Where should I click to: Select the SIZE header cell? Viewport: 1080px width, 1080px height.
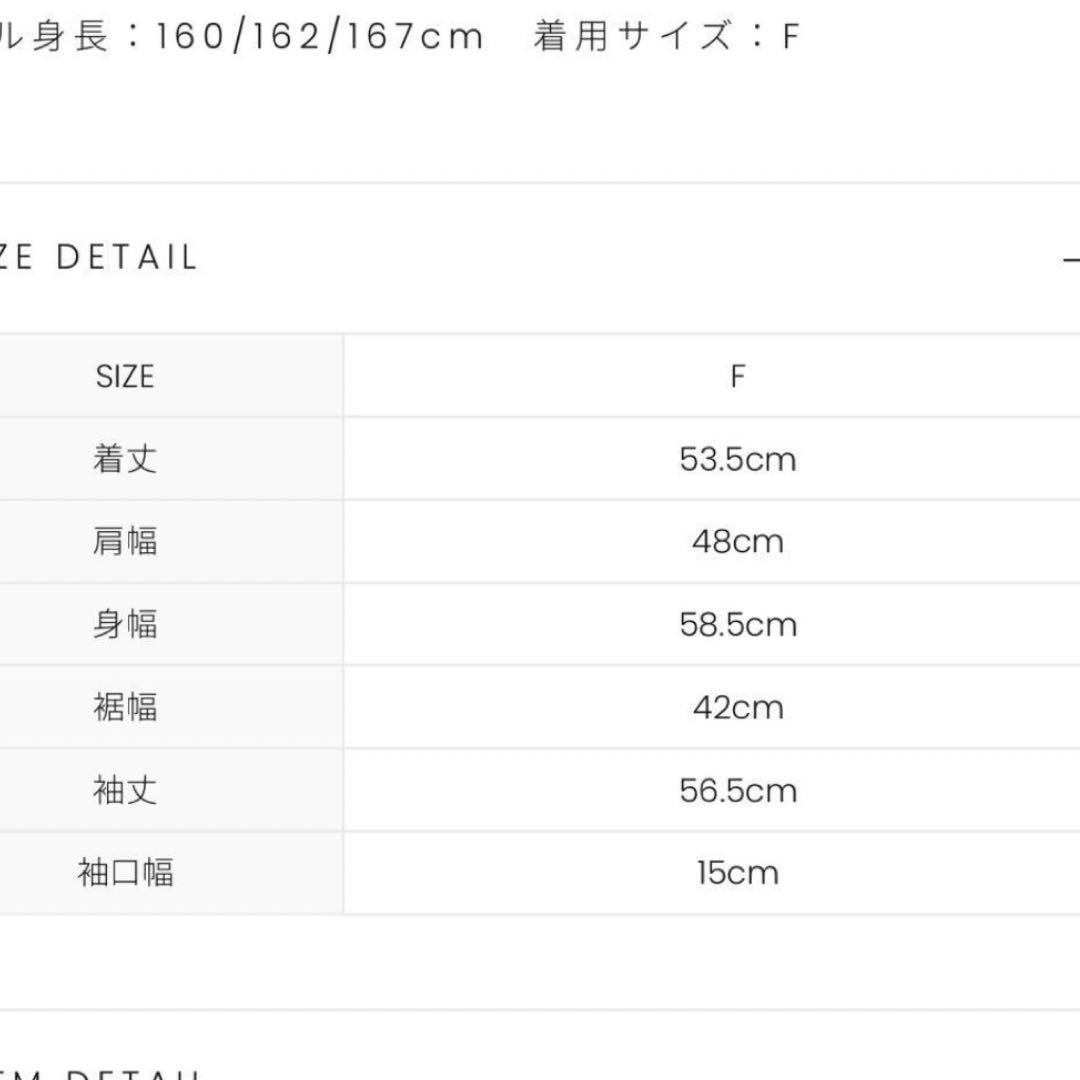pos(125,377)
